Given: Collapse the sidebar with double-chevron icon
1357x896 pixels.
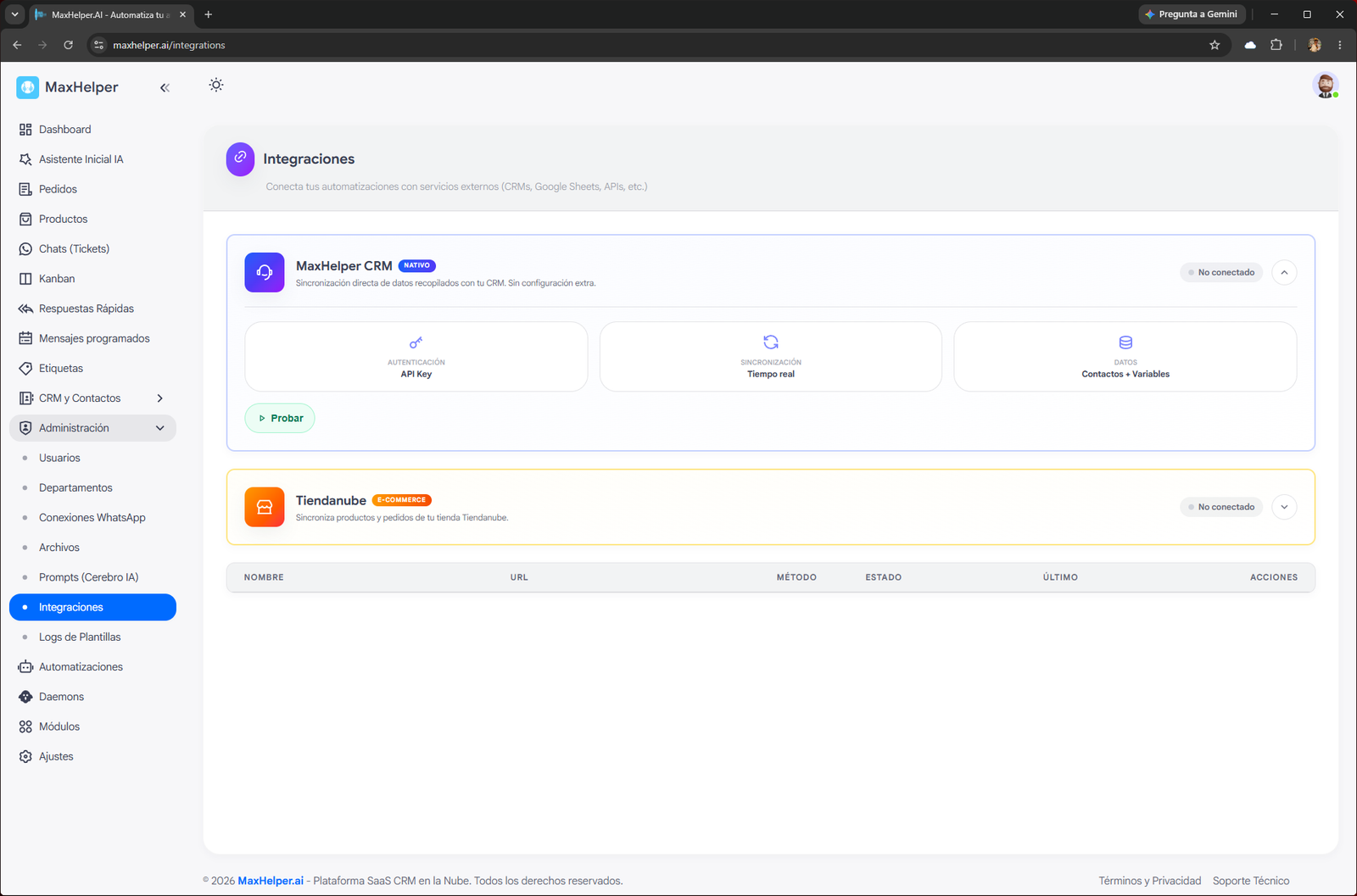Looking at the screenshot, I should [x=165, y=87].
